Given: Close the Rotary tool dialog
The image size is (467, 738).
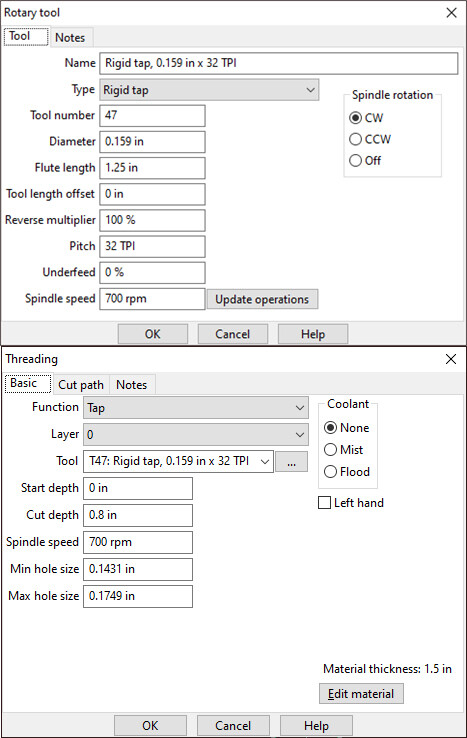Looking at the screenshot, I should pos(451,13).
